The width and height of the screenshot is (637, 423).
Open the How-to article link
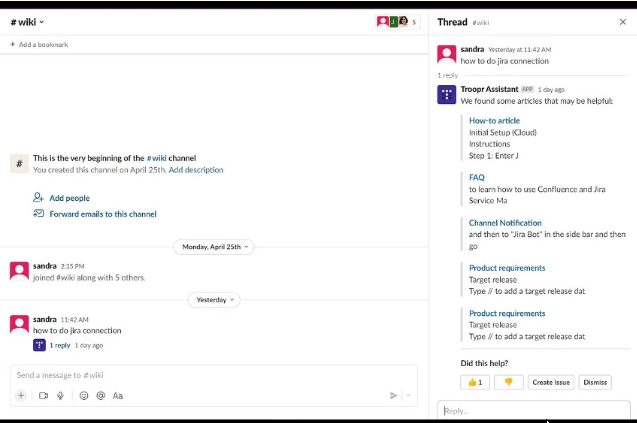pyautogui.click(x=494, y=121)
